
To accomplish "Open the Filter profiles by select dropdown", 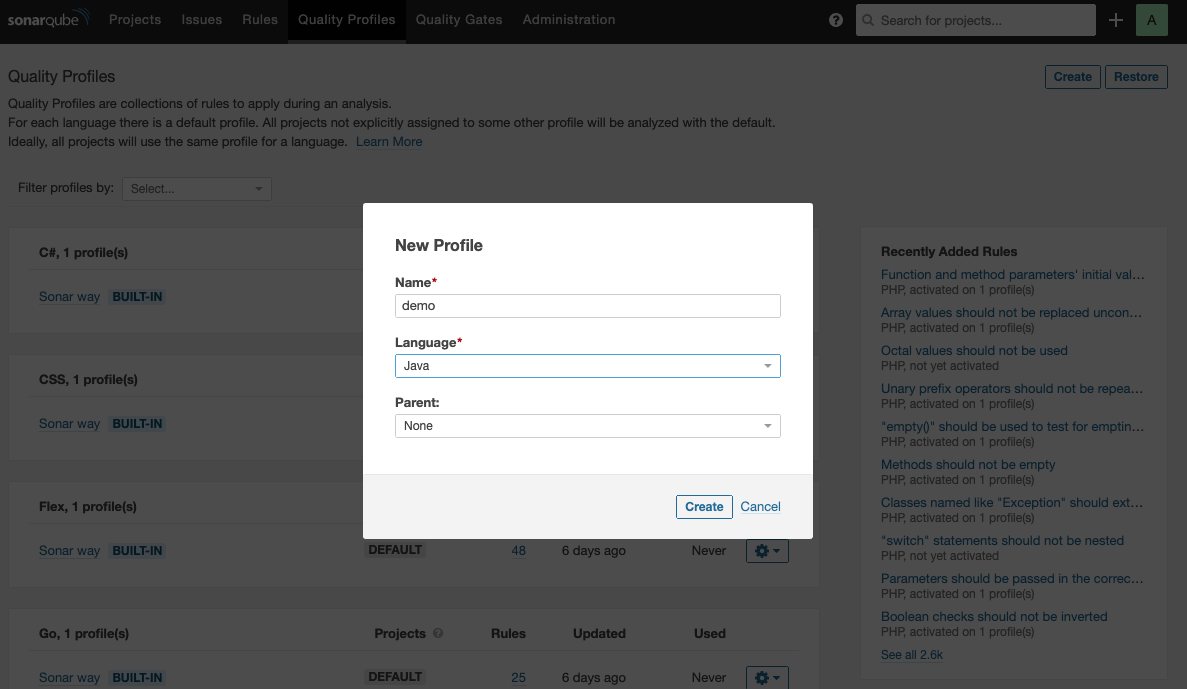I will click(x=196, y=188).
